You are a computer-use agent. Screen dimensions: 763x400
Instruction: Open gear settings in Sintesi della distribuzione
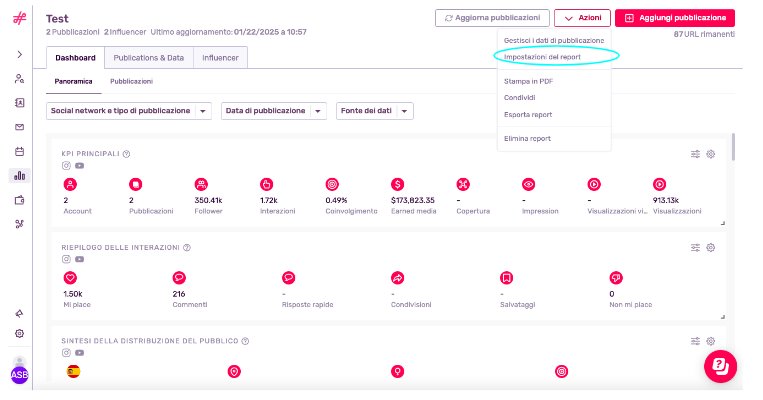pyautogui.click(x=710, y=341)
